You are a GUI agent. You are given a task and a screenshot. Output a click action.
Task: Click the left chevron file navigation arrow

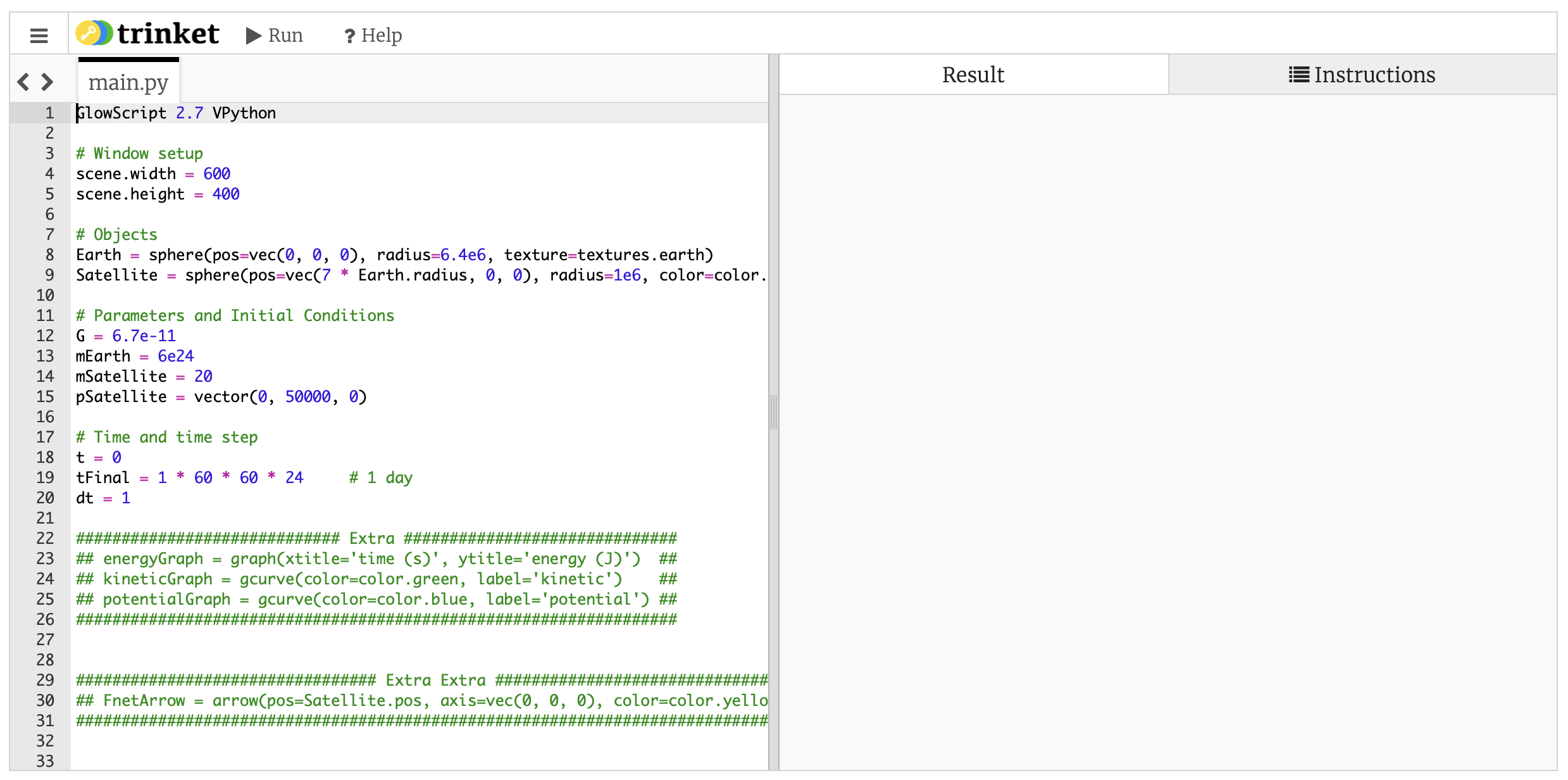tap(23, 82)
